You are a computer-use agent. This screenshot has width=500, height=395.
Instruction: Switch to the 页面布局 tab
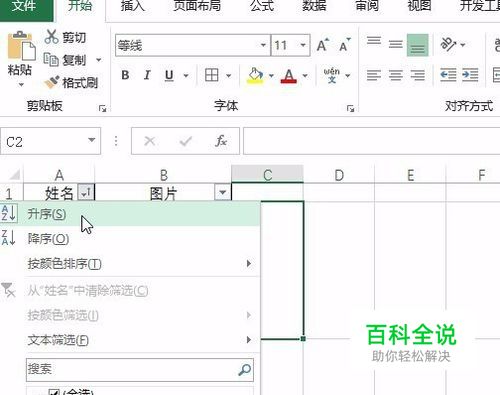click(197, 6)
